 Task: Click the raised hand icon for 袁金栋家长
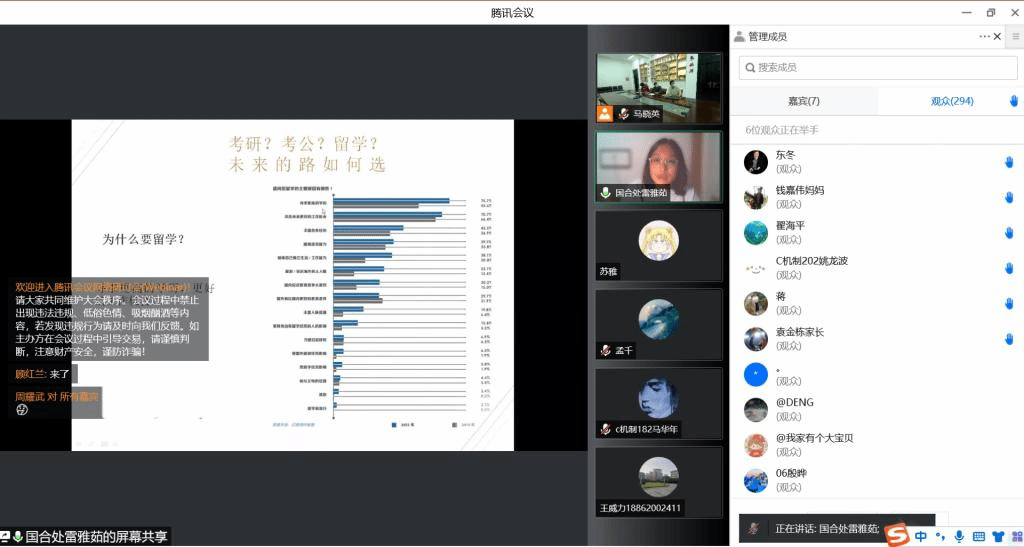(1009, 338)
